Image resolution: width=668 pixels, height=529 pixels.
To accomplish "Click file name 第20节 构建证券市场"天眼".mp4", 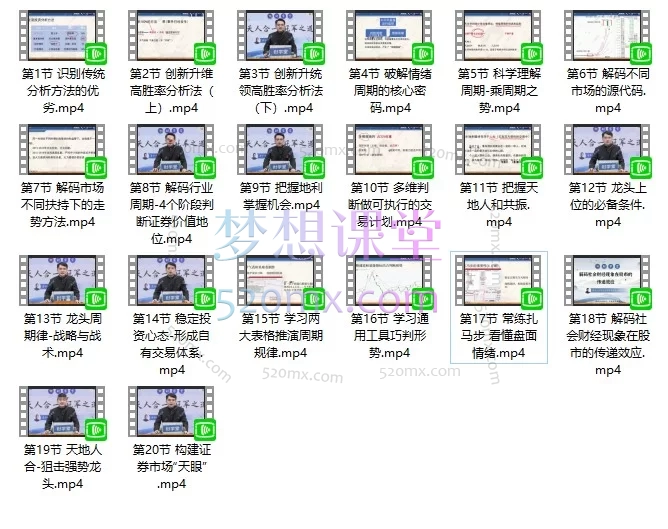I will coord(171,467).
